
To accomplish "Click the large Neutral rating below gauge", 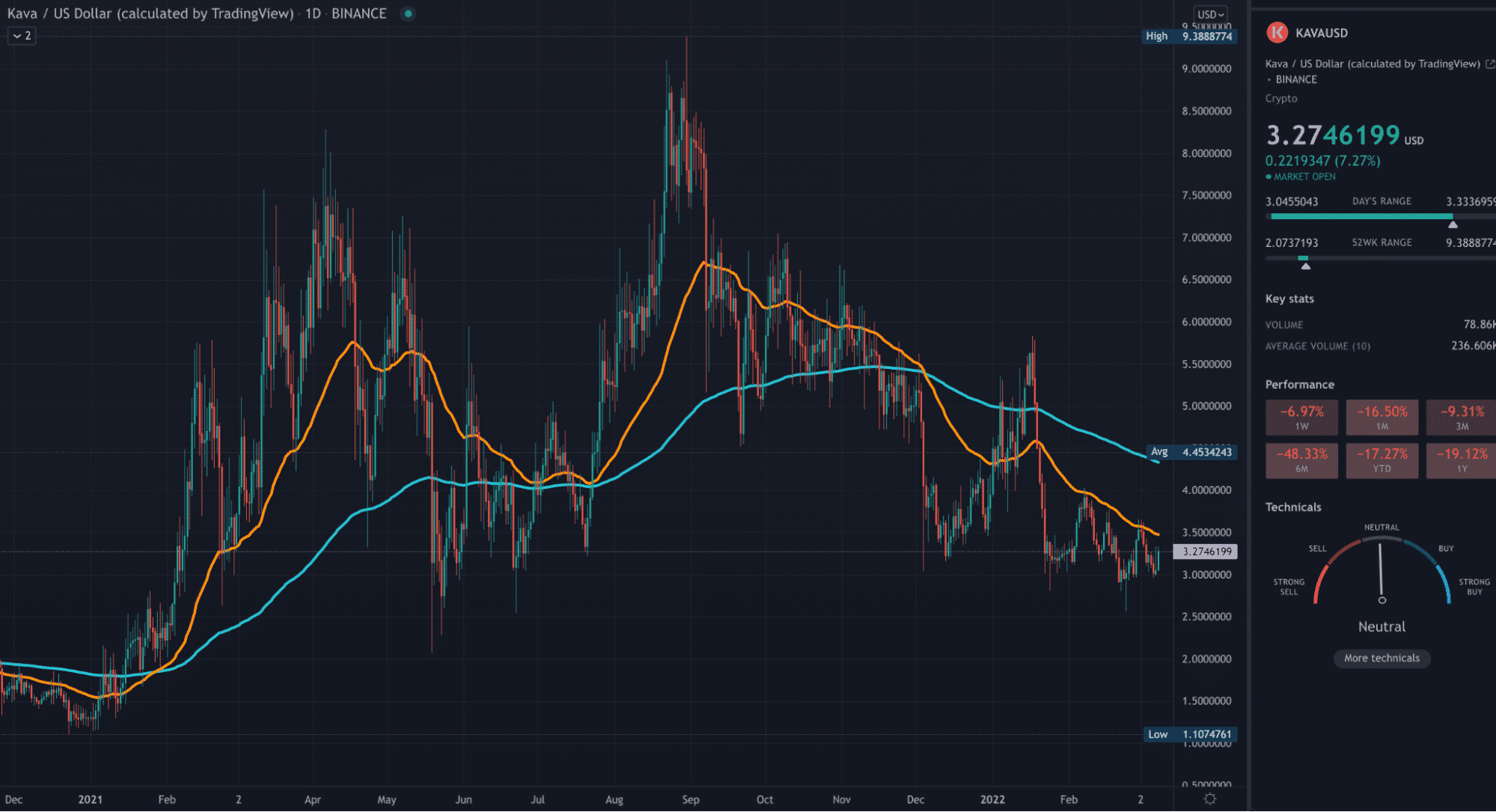I will coord(1381,627).
